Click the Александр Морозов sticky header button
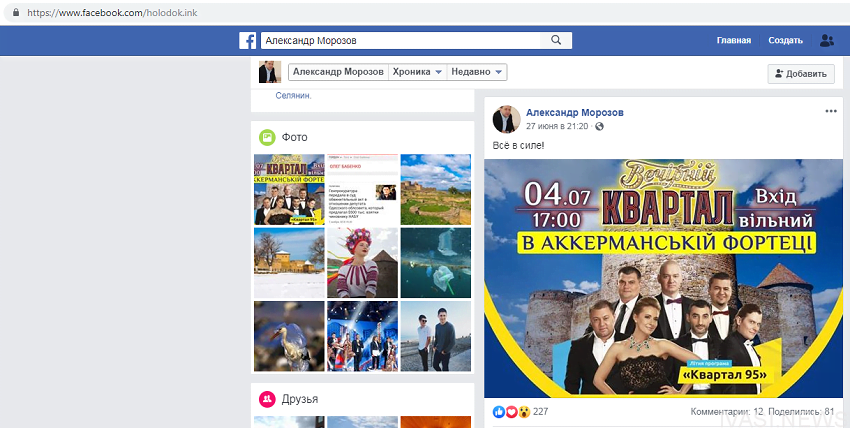 click(338, 72)
